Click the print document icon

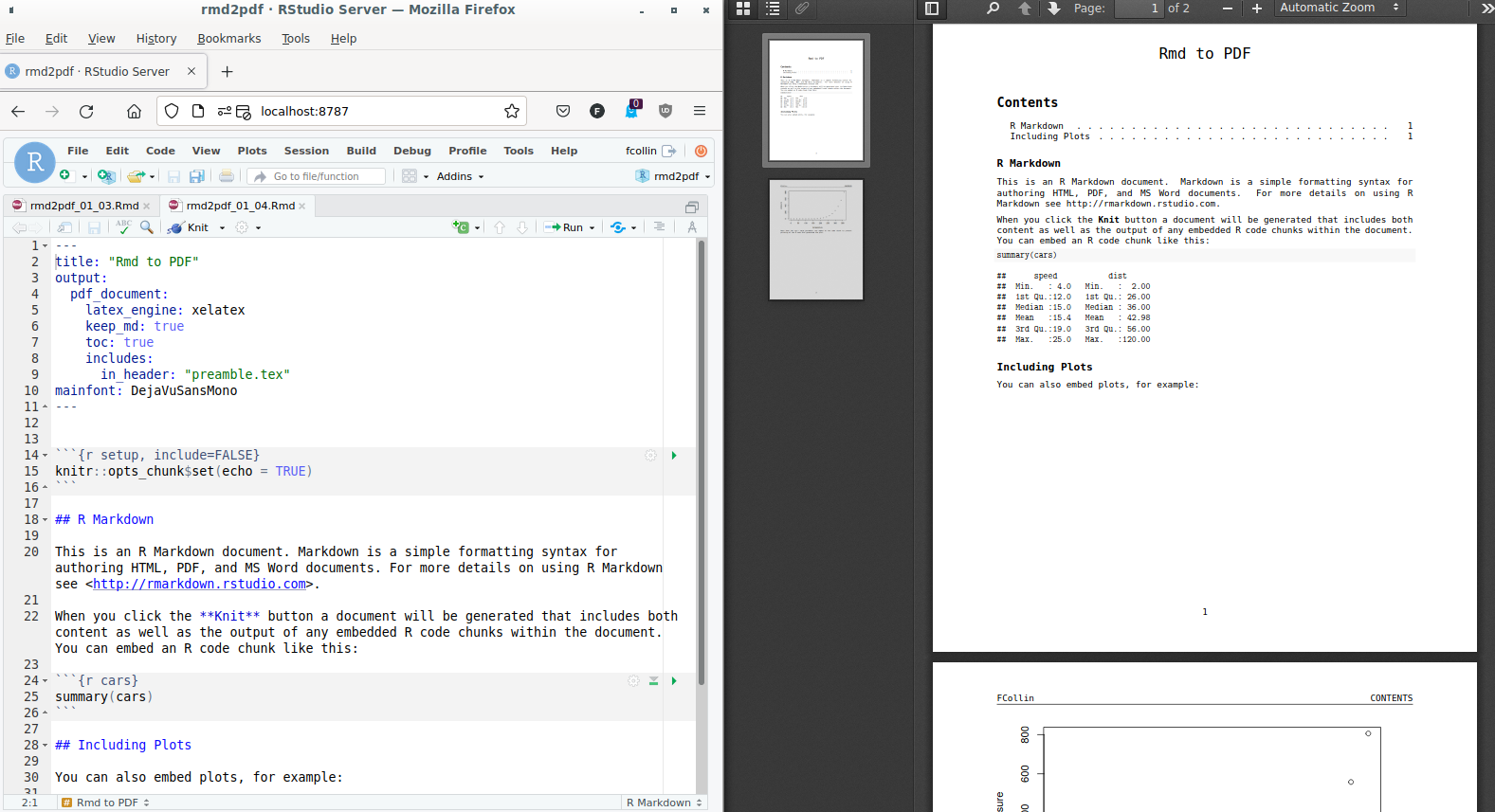pos(227,176)
